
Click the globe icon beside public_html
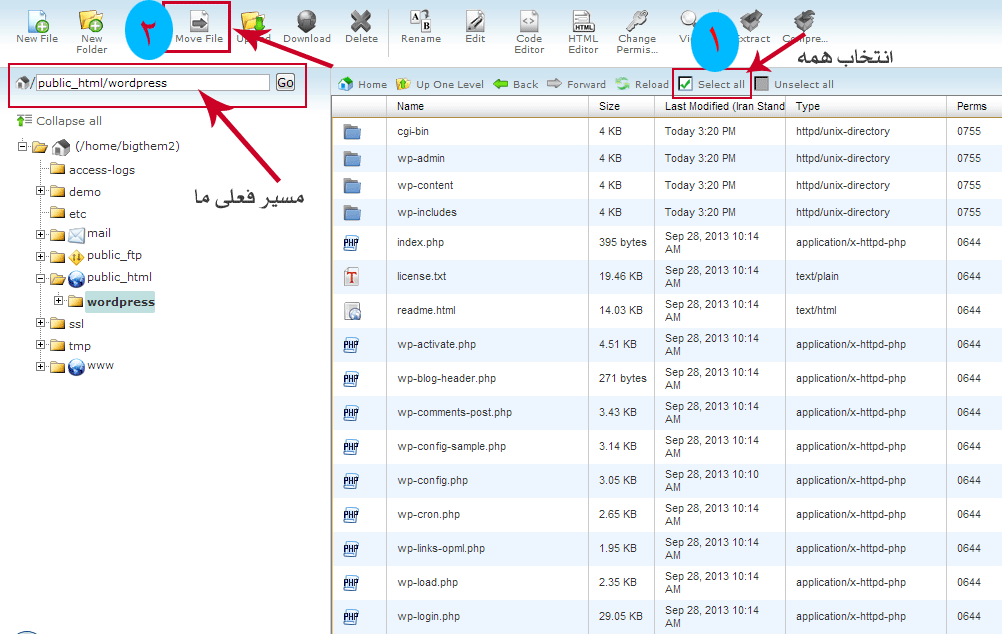pos(76,279)
